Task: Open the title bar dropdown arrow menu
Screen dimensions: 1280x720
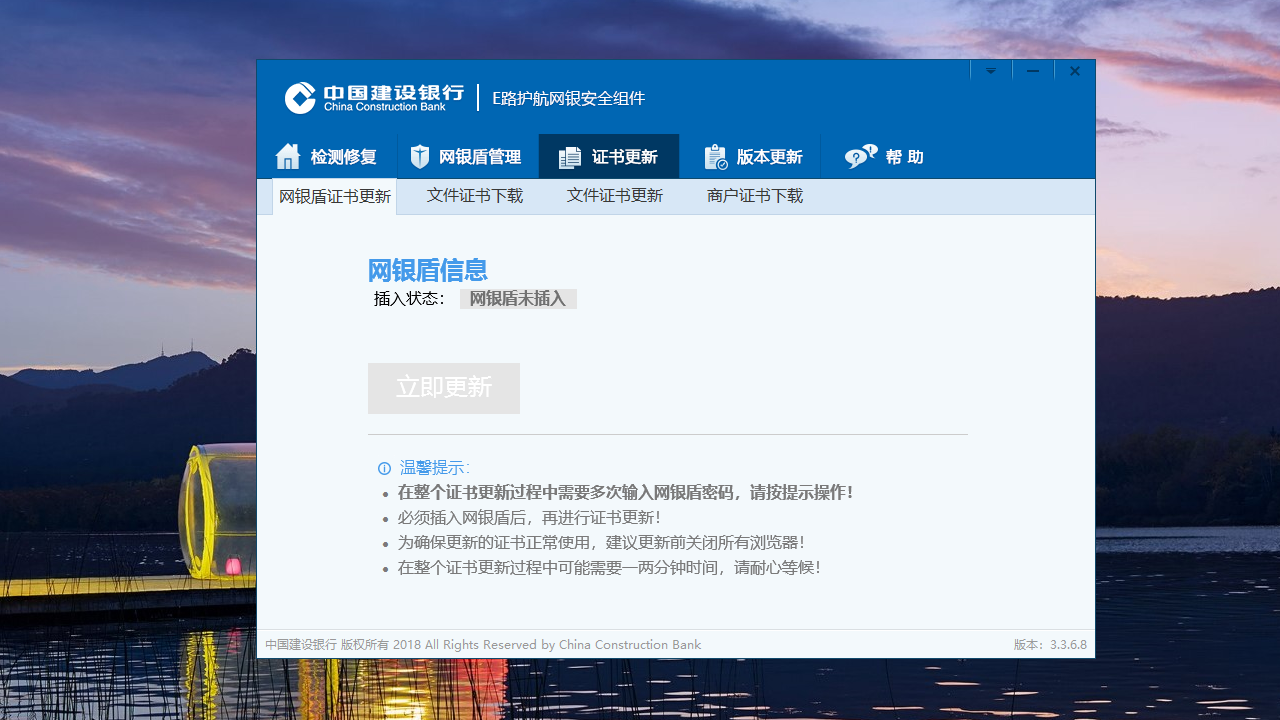Action: click(990, 70)
